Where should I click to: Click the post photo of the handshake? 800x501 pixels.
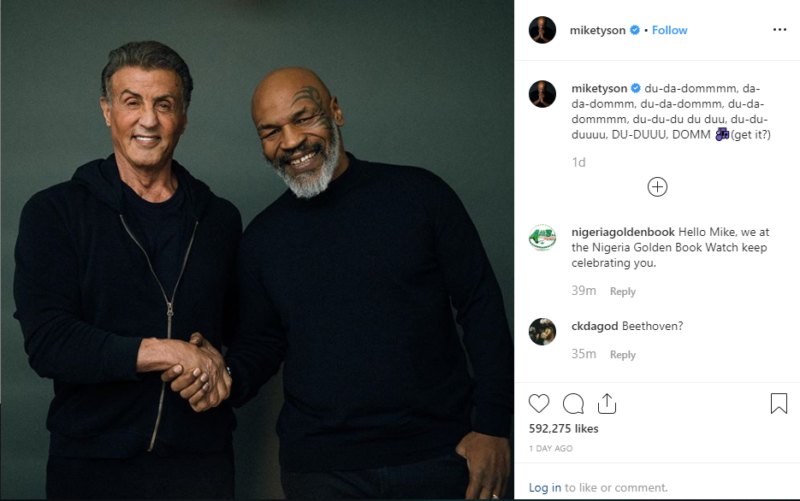tap(257, 250)
